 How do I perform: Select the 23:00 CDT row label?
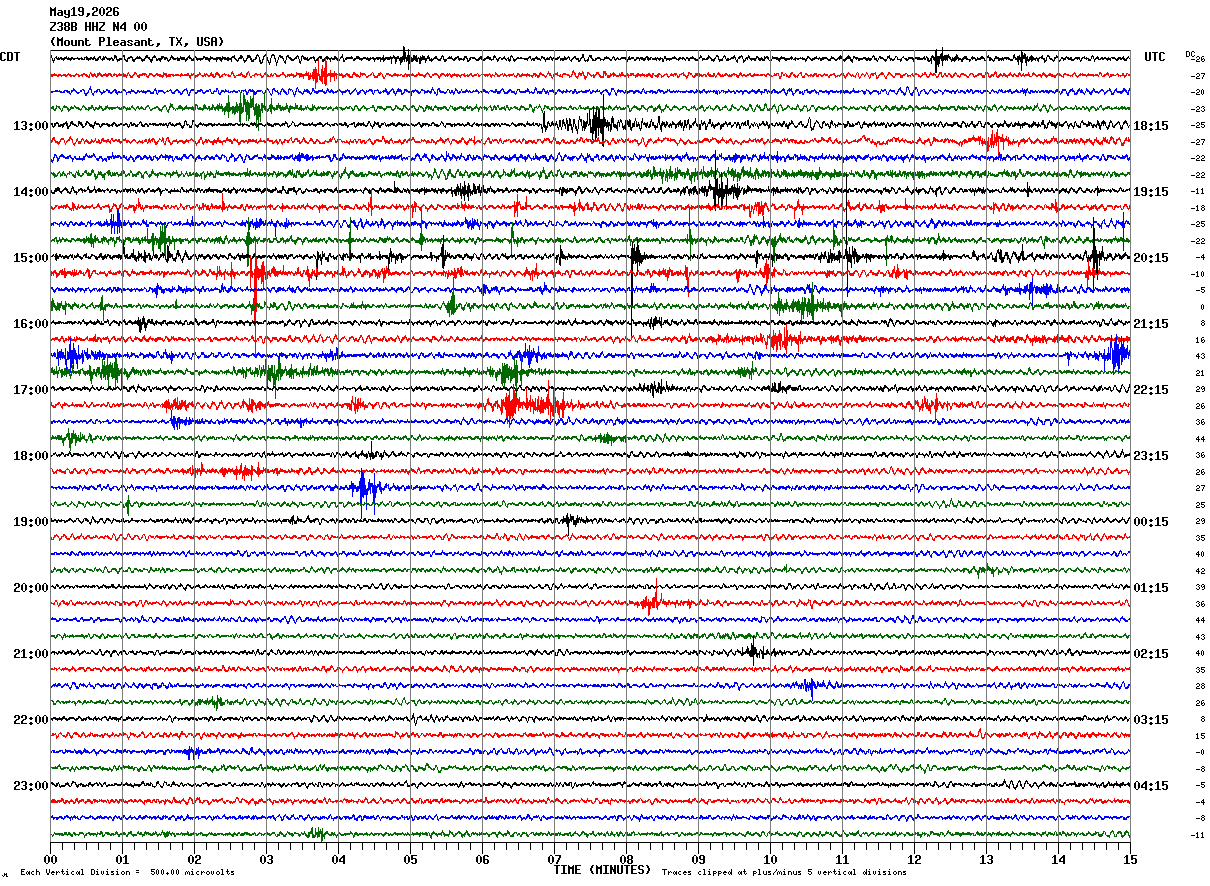coord(30,786)
